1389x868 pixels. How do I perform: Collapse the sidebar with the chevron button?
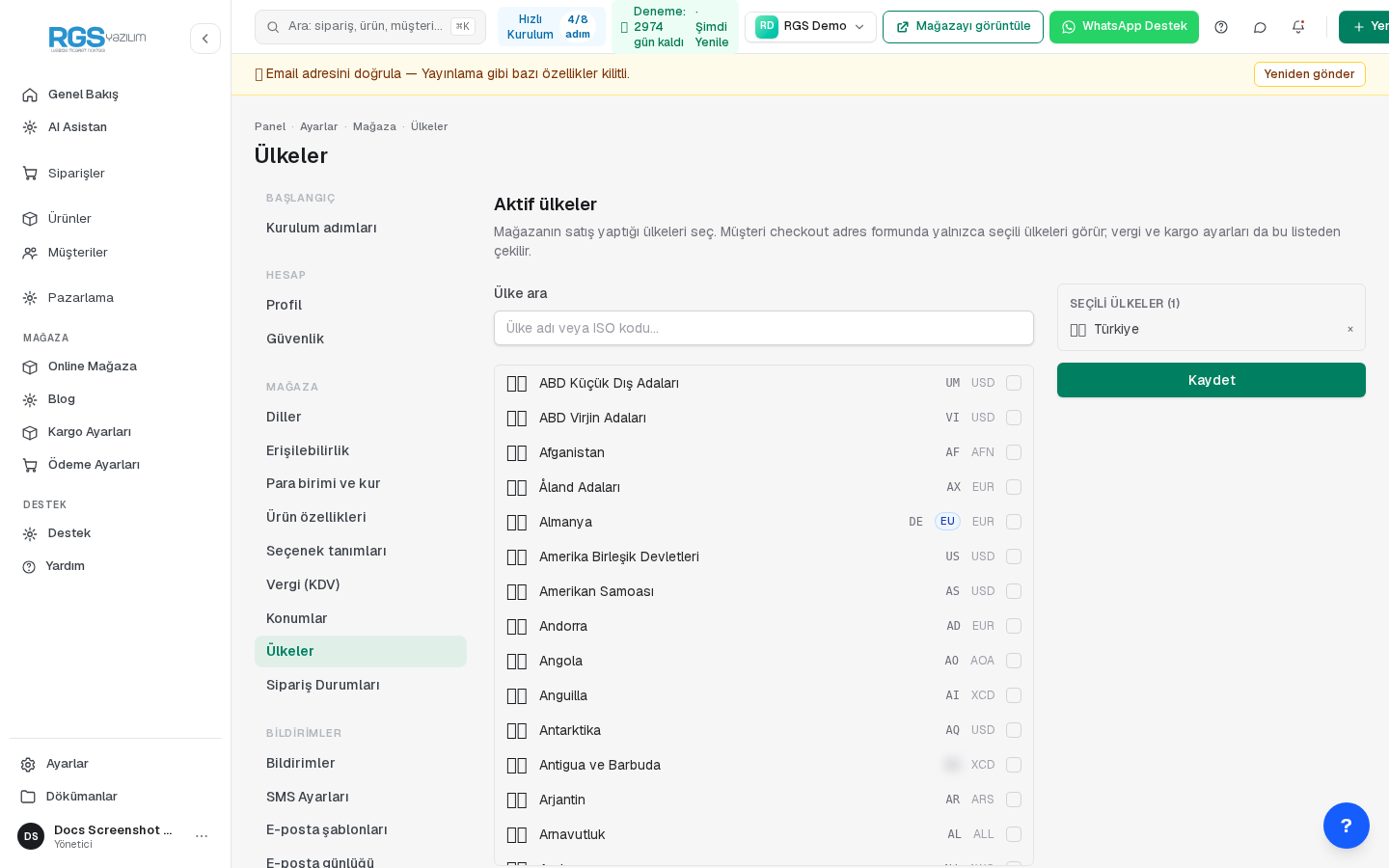[x=205, y=39]
